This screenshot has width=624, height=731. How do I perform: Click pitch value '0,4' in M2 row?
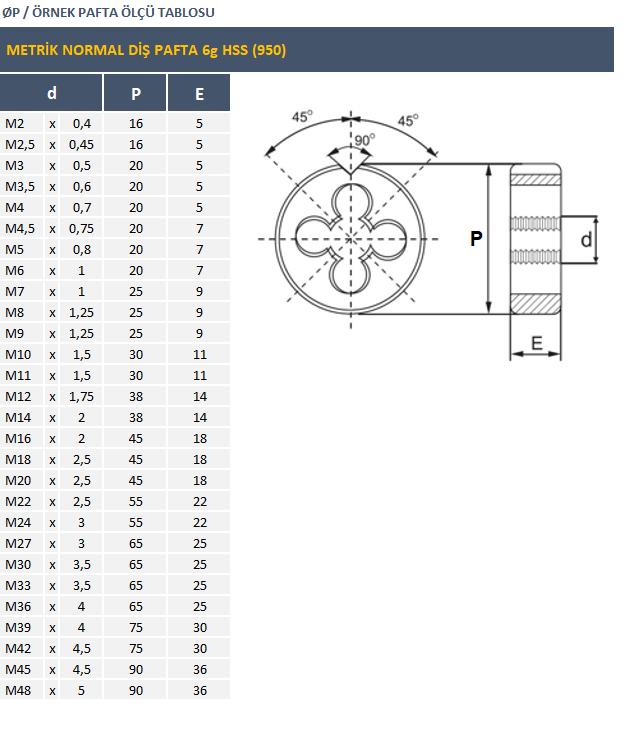point(82,124)
